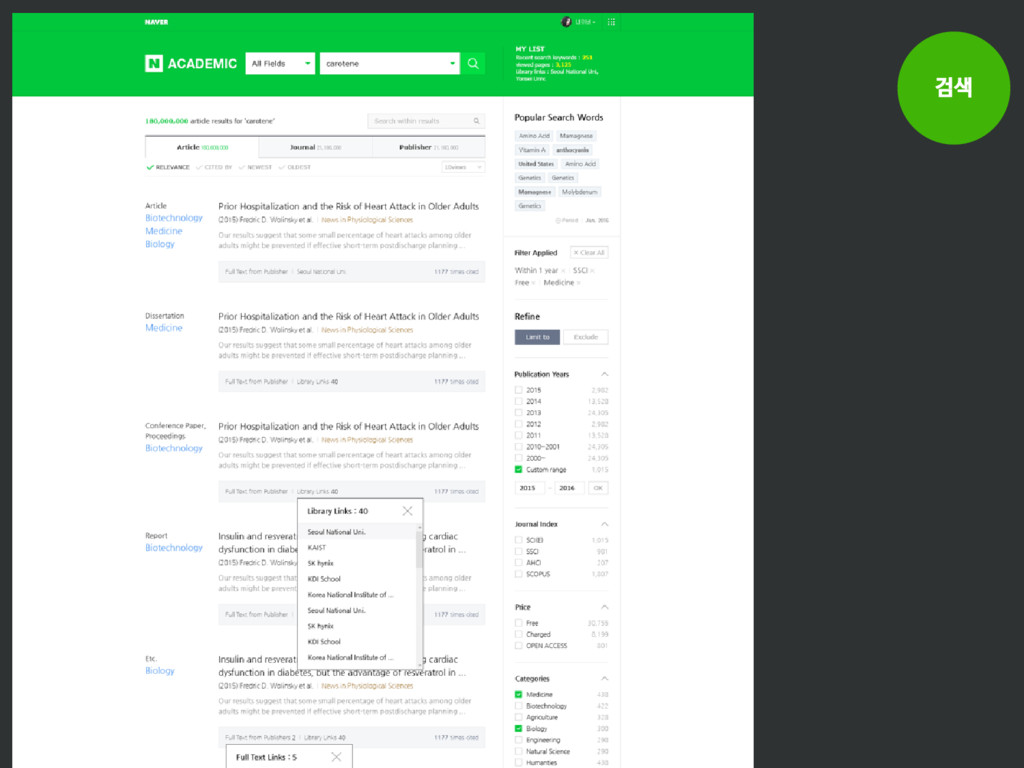Select the Exclude refine button
Viewport: 1024px width, 768px height.
coord(586,337)
